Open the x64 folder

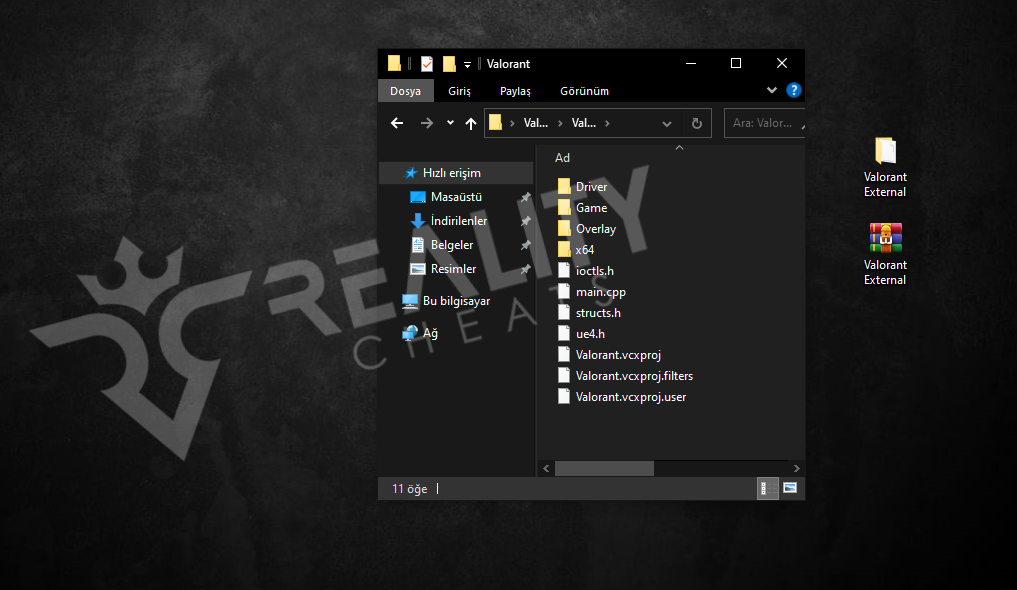click(575, 250)
